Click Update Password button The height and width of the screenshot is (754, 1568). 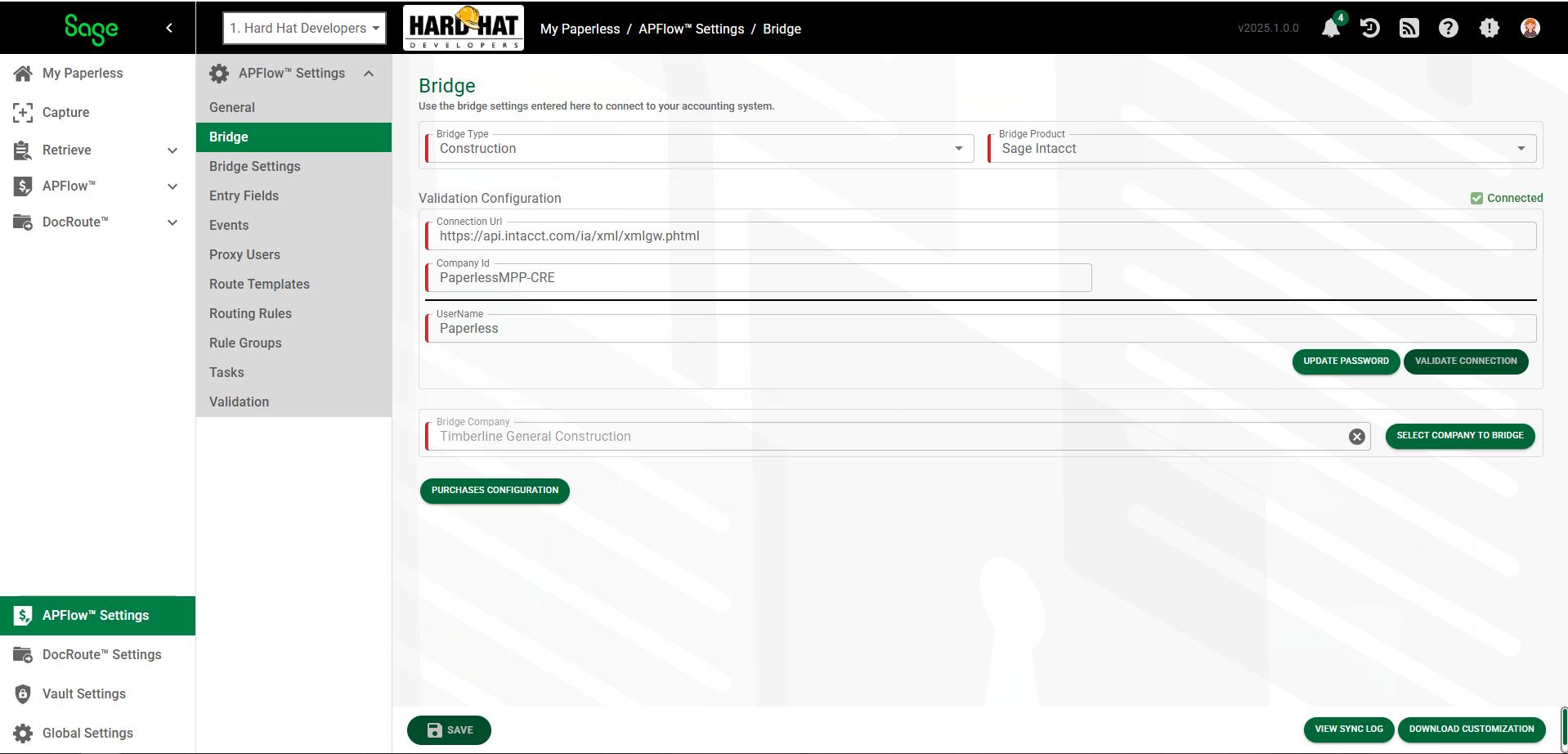tap(1346, 361)
